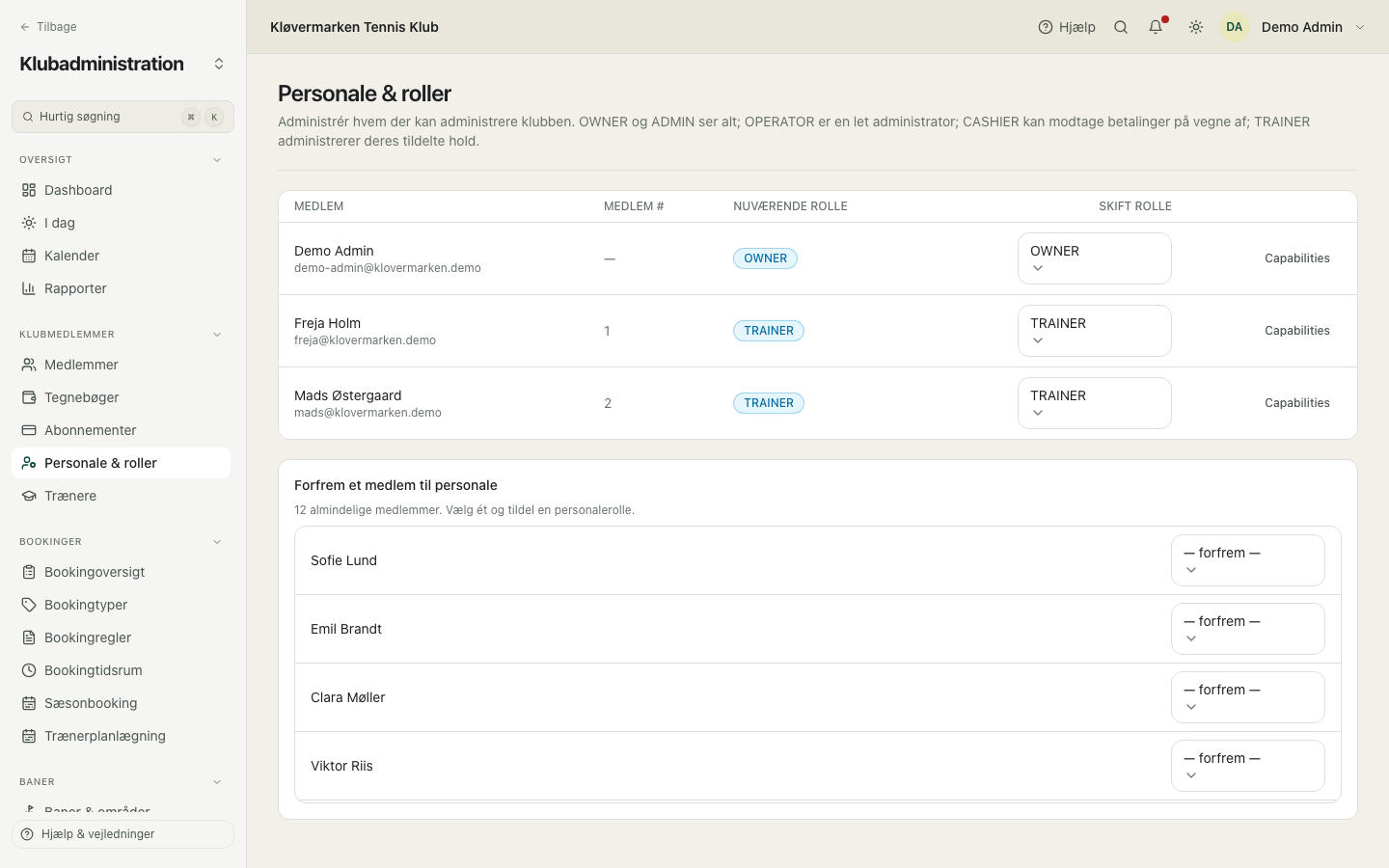The image size is (1389, 868).
Task: Click the Kalender icon in sidebar
Action: click(29, 256)
